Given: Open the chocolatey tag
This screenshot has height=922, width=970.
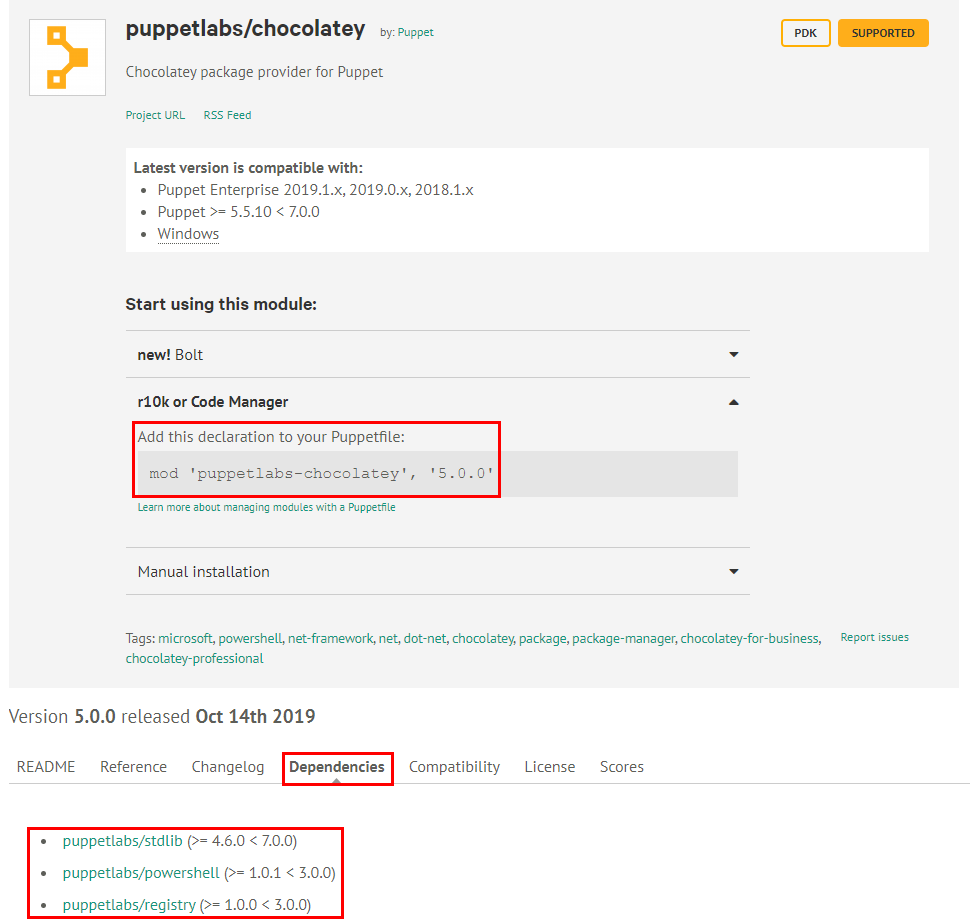Looking at the screenshot, I should (483, 638).
